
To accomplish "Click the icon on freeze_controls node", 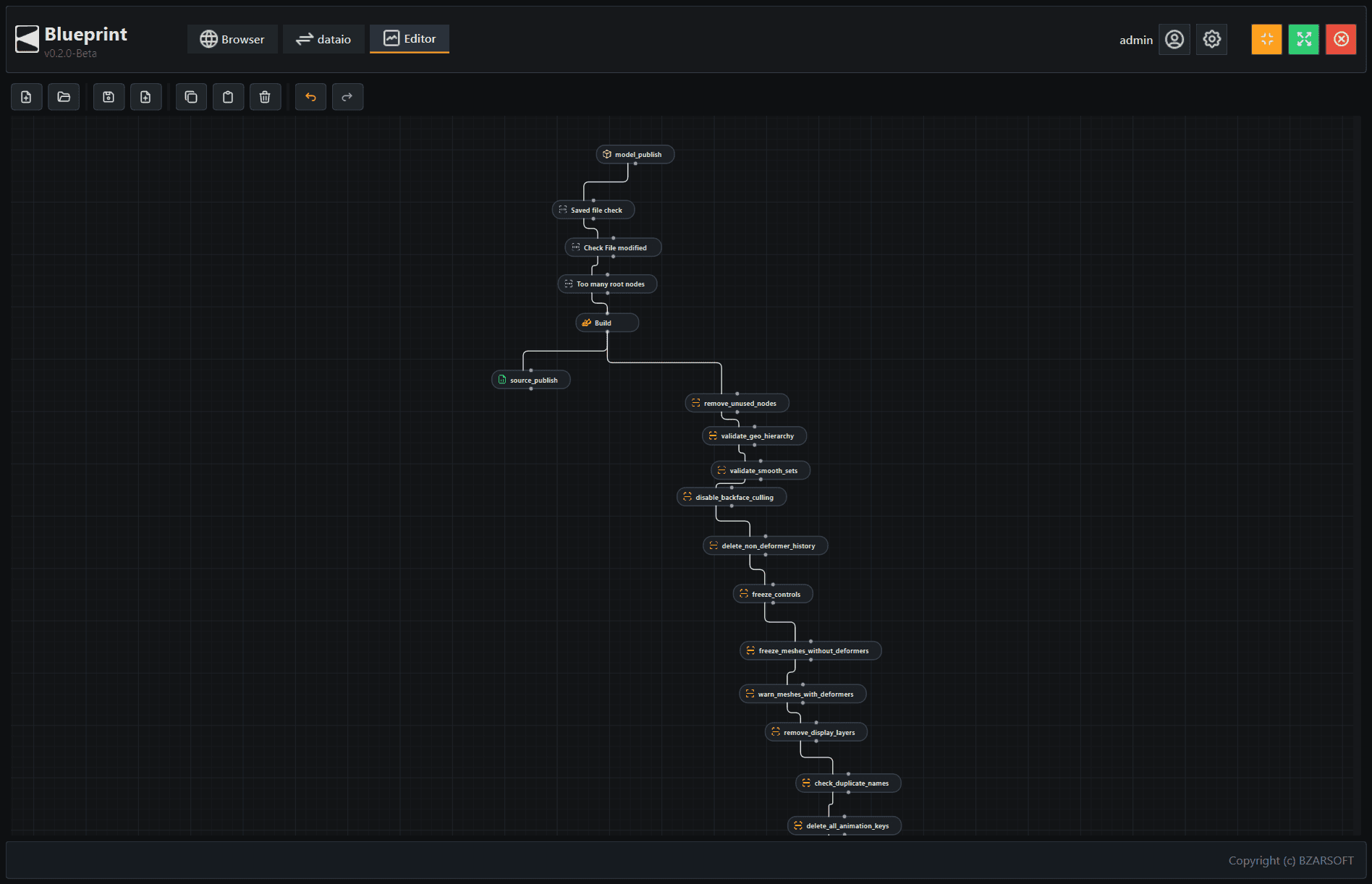I will point(744,594).
